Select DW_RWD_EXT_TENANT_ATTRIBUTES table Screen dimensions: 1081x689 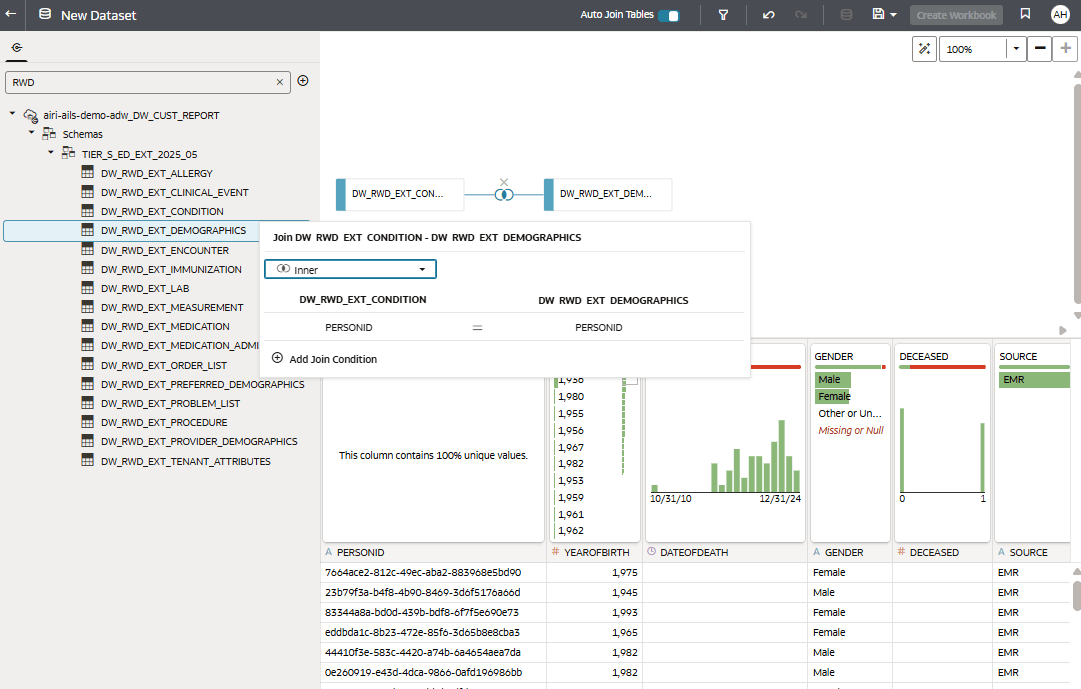(185, 461)
